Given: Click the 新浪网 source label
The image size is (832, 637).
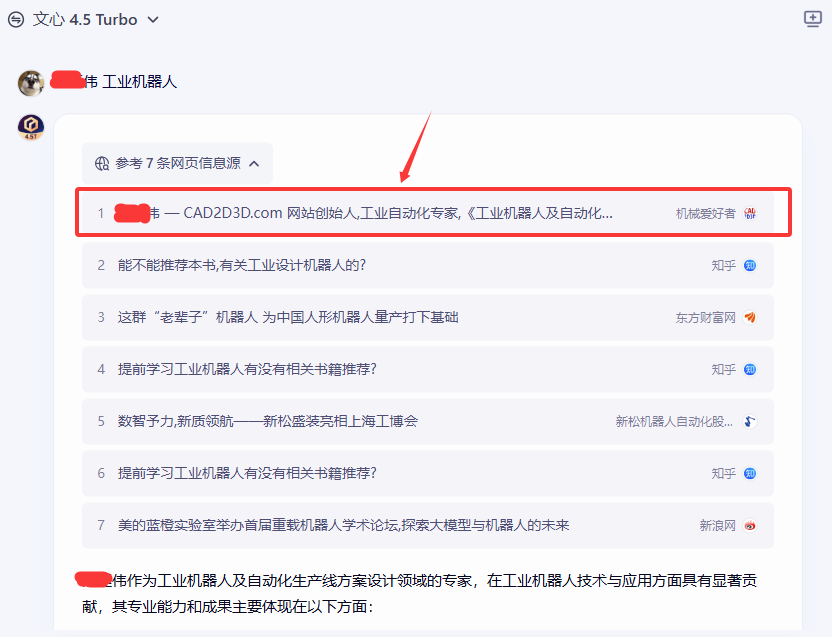Looking at the screenshot, I should [717, 526].
